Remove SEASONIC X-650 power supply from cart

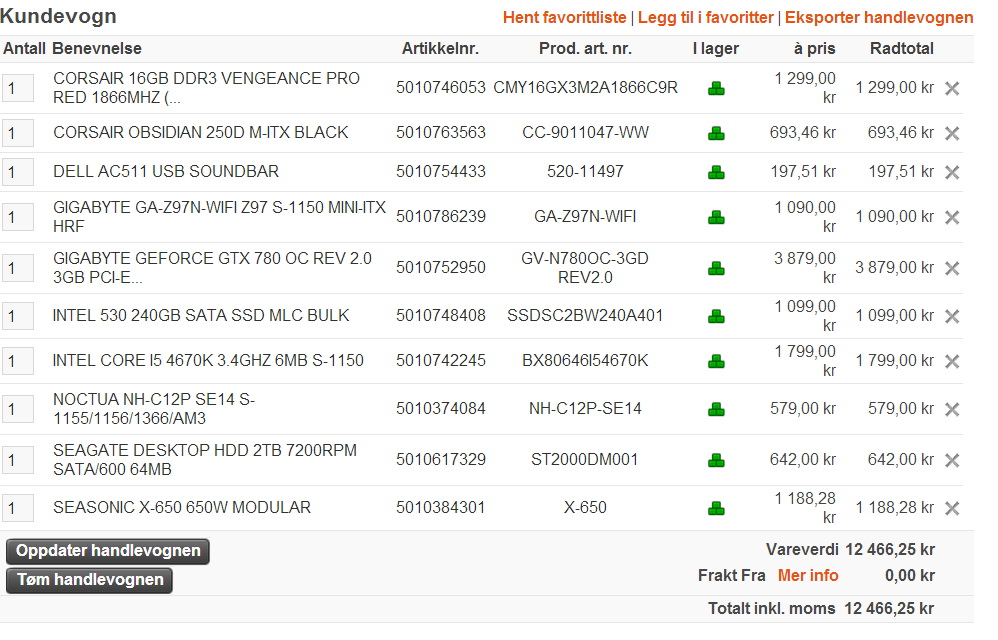(x=952, y=508)
